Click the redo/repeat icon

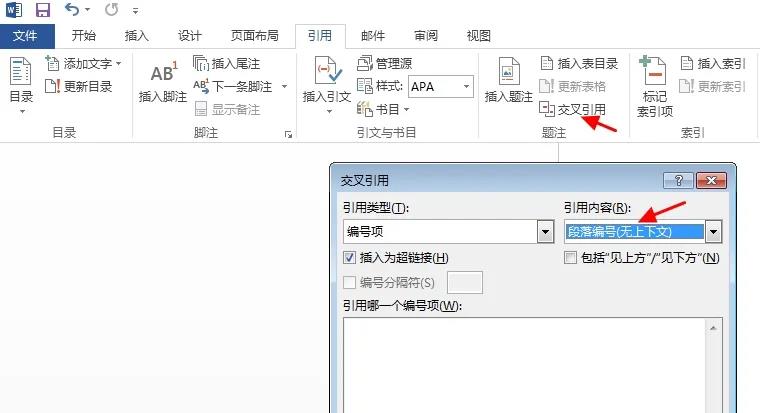(x=112, y=9)
